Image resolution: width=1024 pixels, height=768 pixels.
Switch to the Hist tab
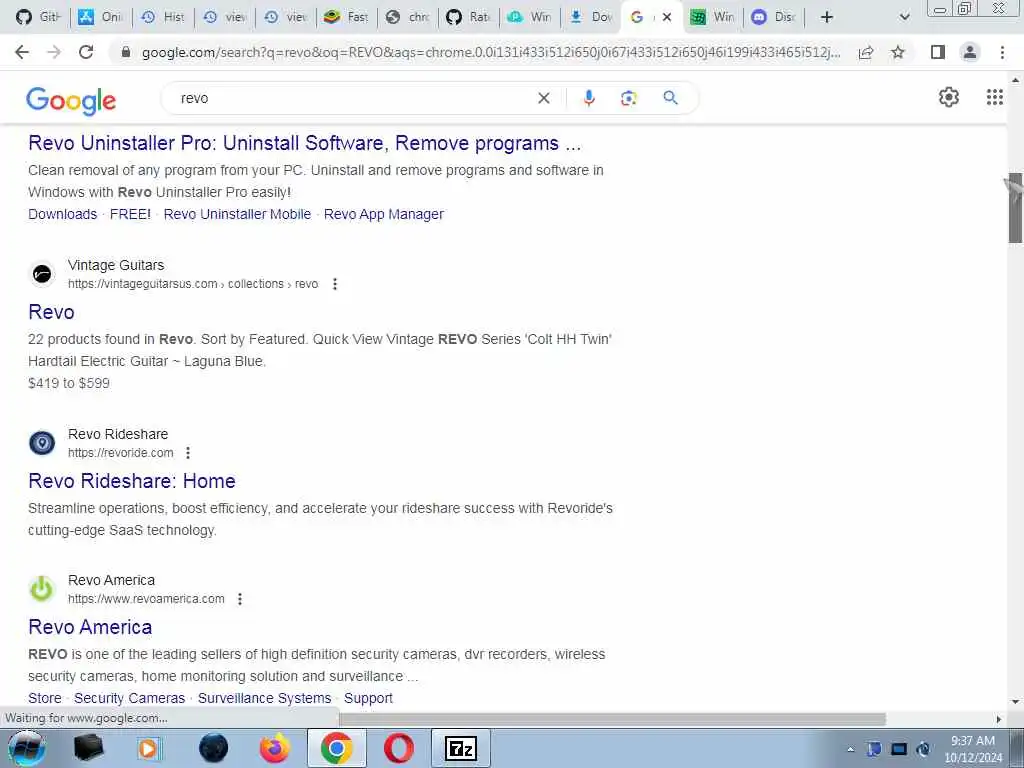(x=163, y=17)
